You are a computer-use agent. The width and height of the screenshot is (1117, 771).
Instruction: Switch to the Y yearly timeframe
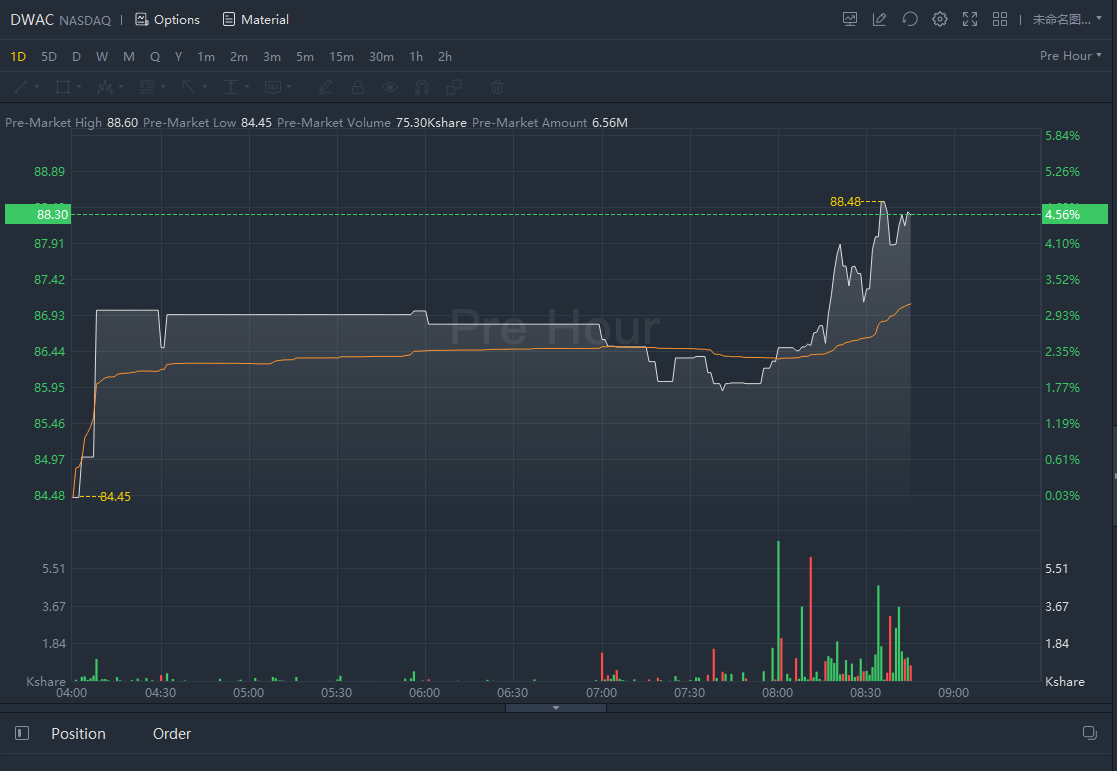tap(178, 56)
